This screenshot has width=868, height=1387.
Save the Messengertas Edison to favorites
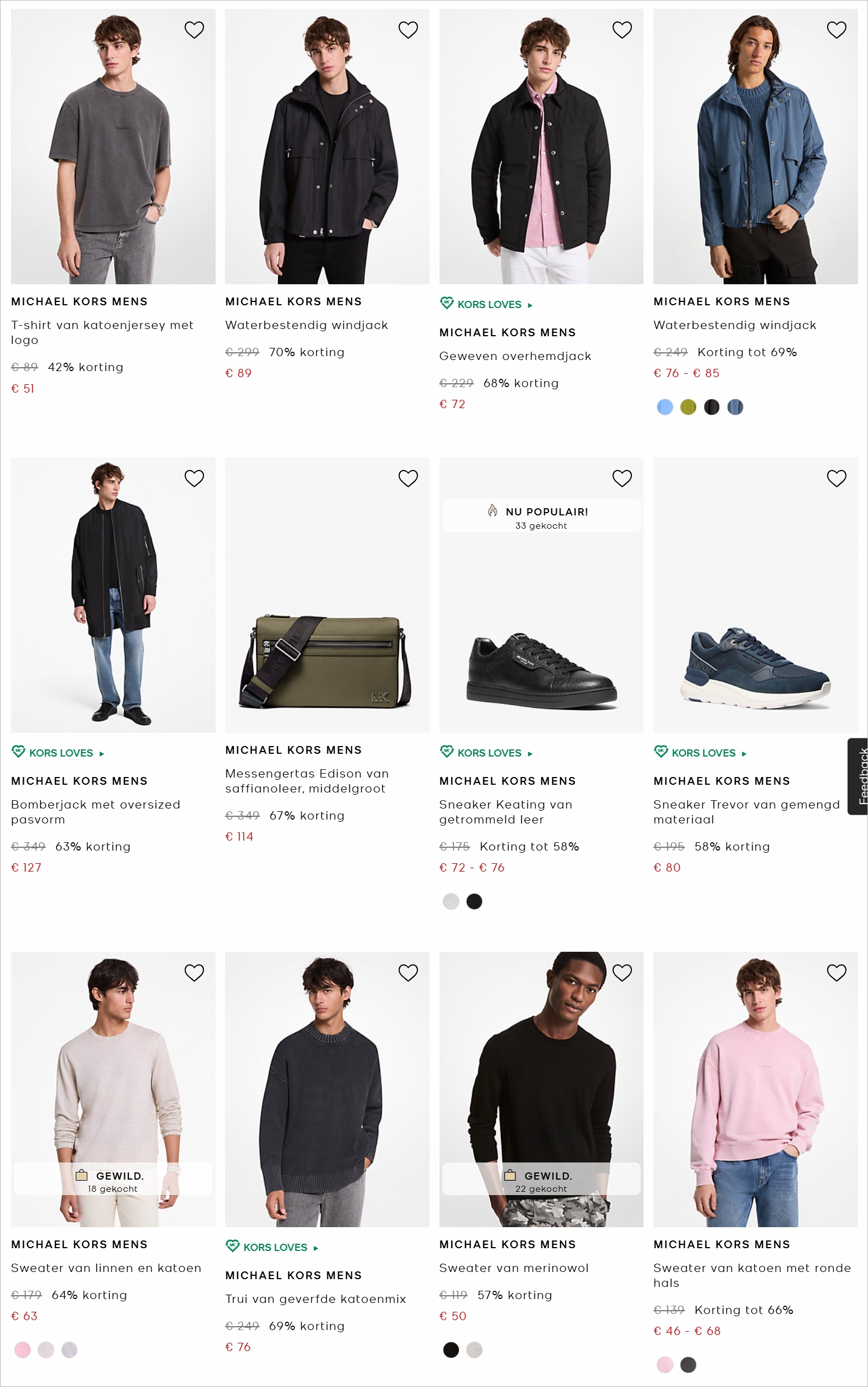click(x=408, y=478)
